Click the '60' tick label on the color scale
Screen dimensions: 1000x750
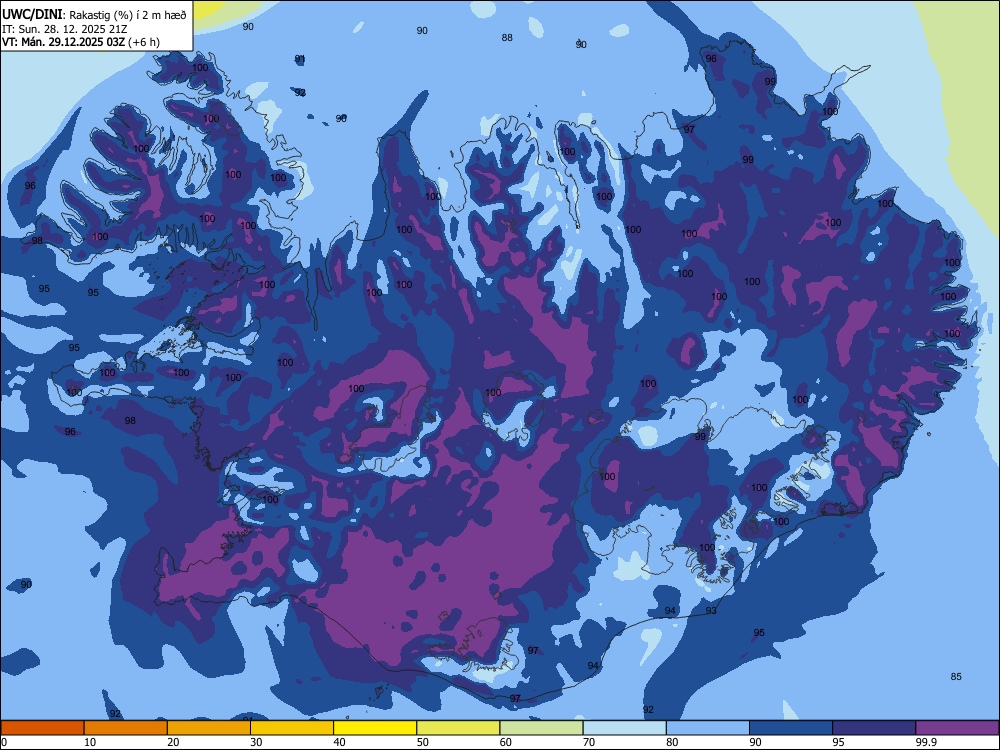(506, 742)
